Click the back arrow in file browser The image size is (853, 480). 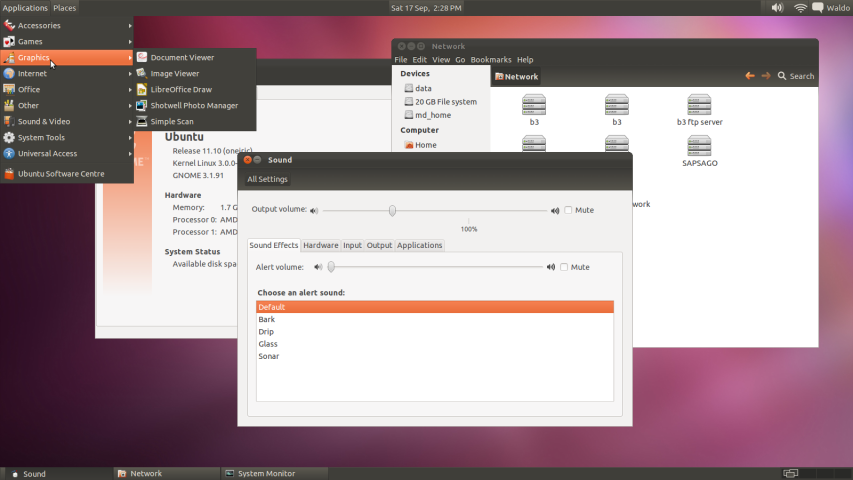[x=750, y=76]
